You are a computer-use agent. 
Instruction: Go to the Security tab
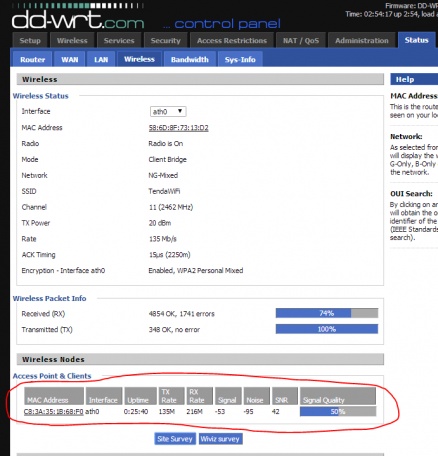point(165,40)
